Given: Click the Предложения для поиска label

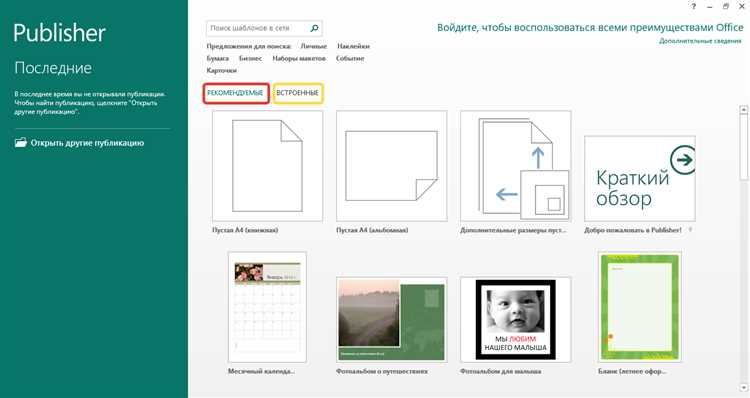Looking at the screenshot, I should coord(249,46).
